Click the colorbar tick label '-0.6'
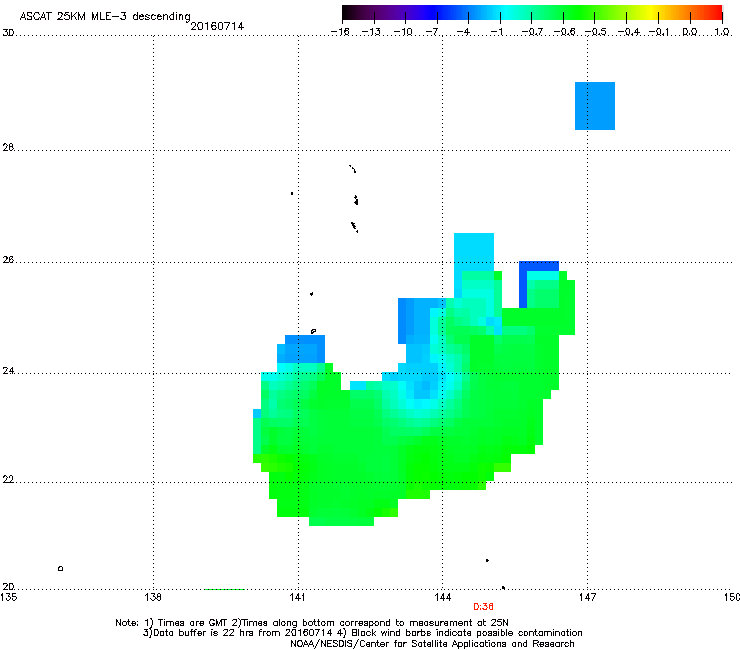The width and height of the screenshot is (740, 650). click(564, 32)
